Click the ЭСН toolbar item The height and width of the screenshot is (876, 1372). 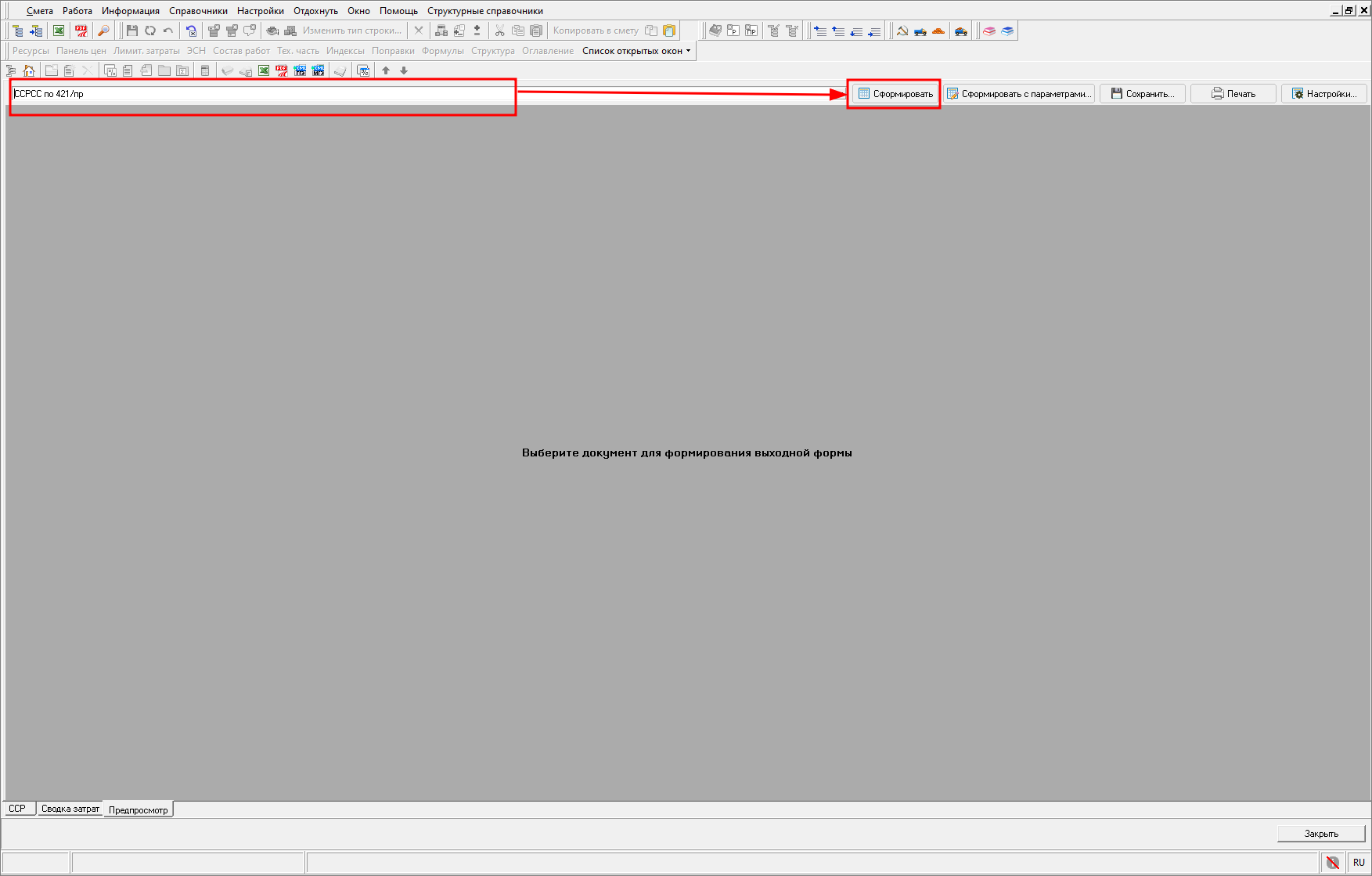pyautogui.click(x=196, y=51)
